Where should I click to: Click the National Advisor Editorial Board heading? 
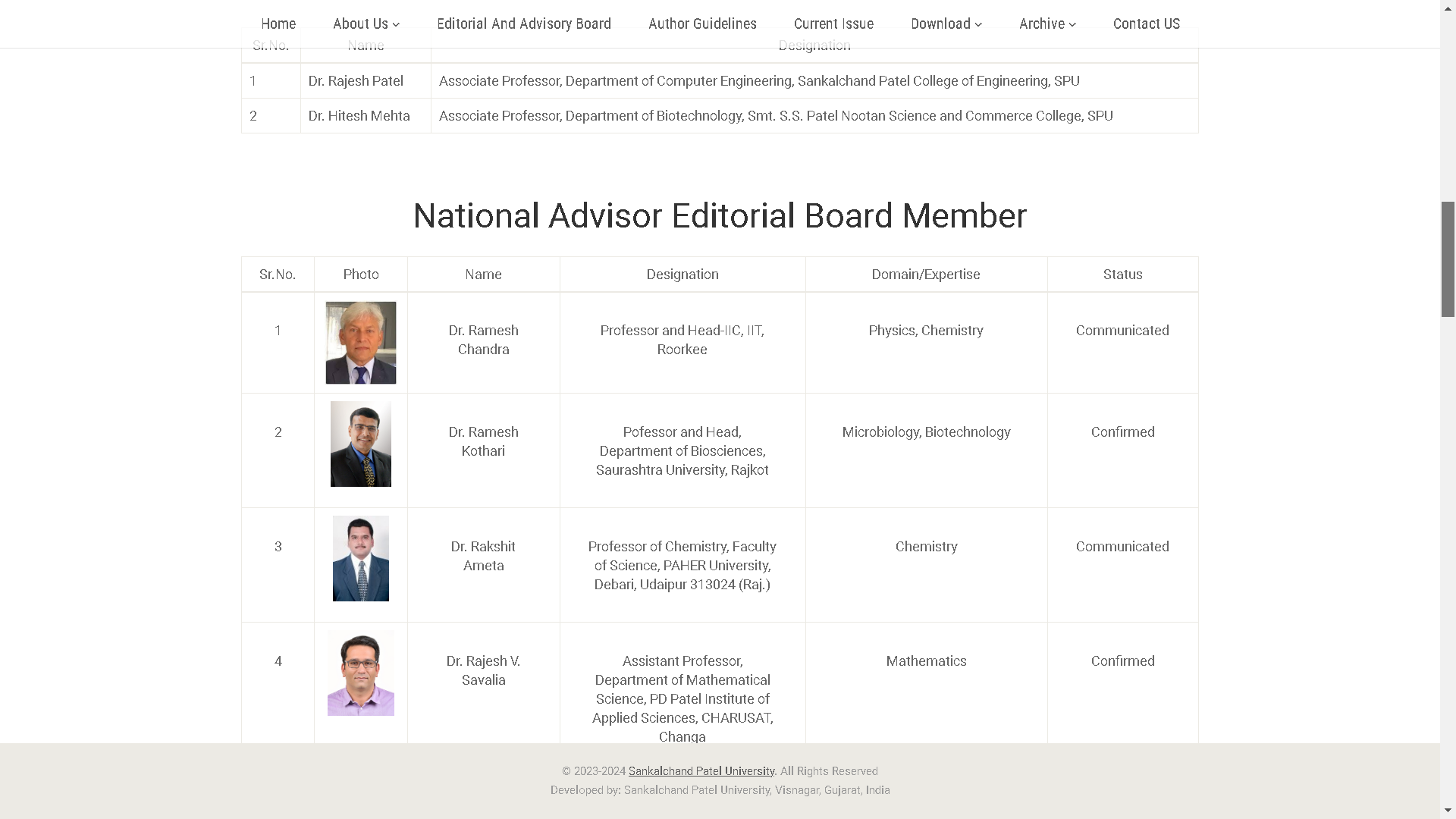(x=720, y=216)
